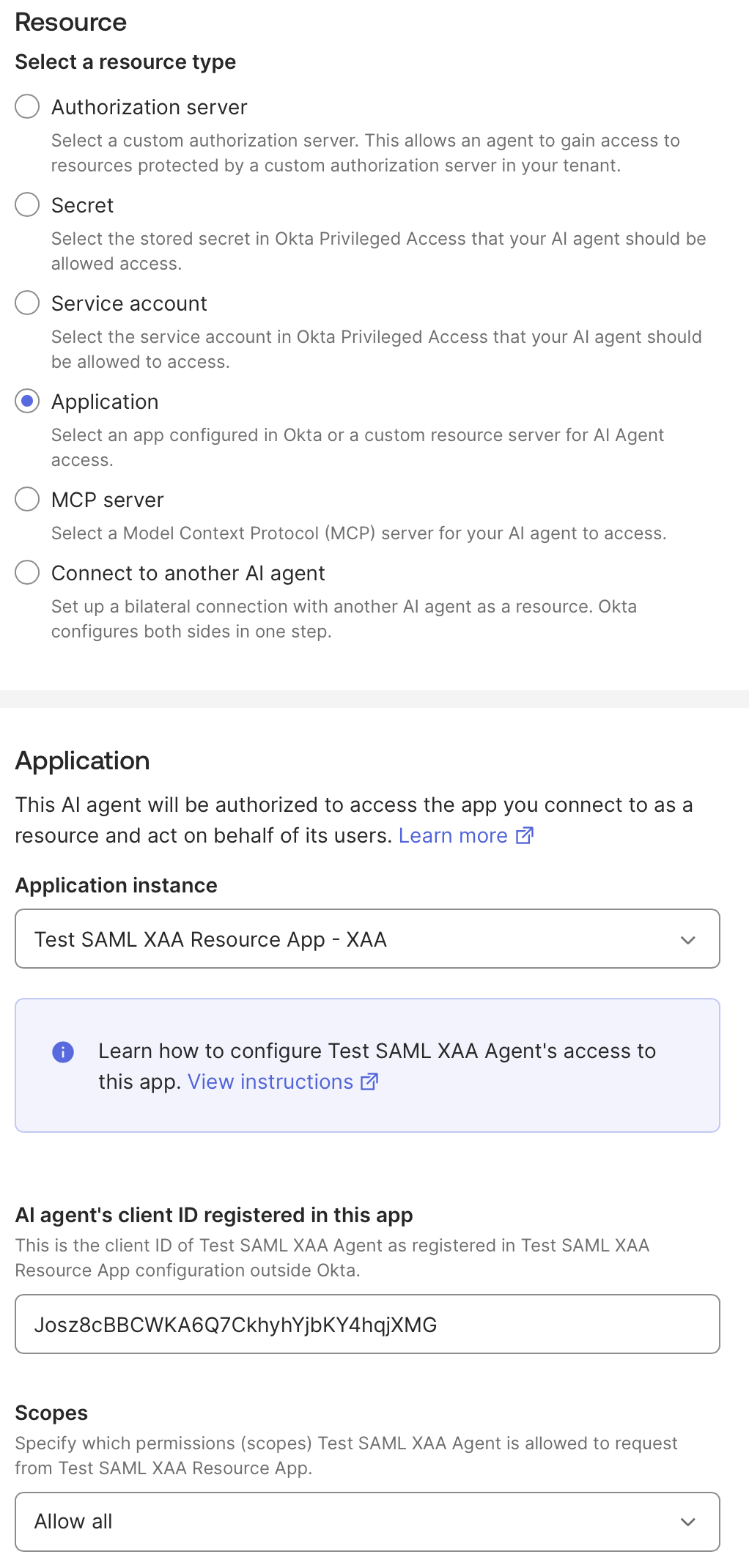749x1568 pixels.
Task: Click the MCP server option label
Action: point(108,500)
